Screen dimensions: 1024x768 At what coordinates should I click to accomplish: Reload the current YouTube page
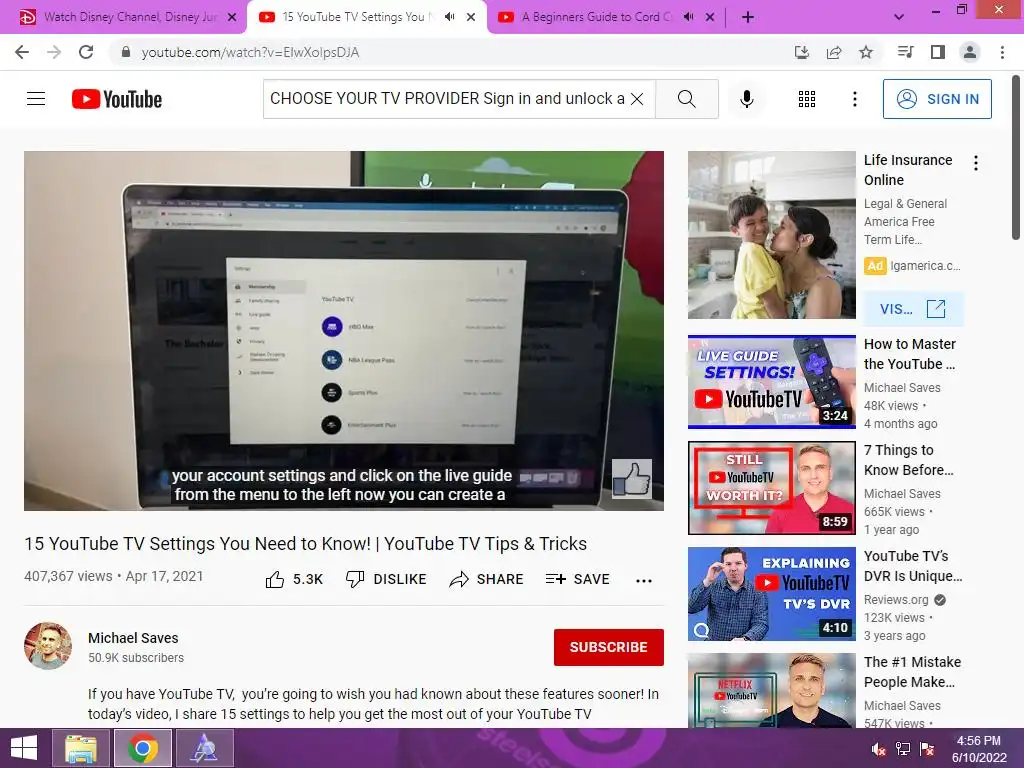point(86,52)
